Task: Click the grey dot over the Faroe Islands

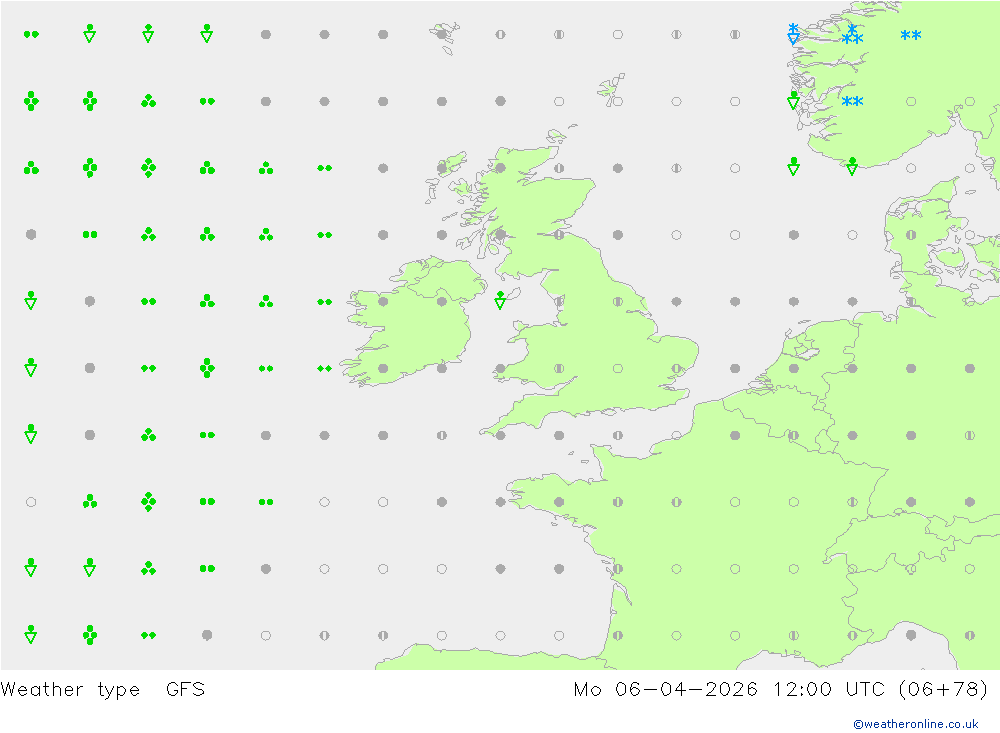Action: pos(441,34)
